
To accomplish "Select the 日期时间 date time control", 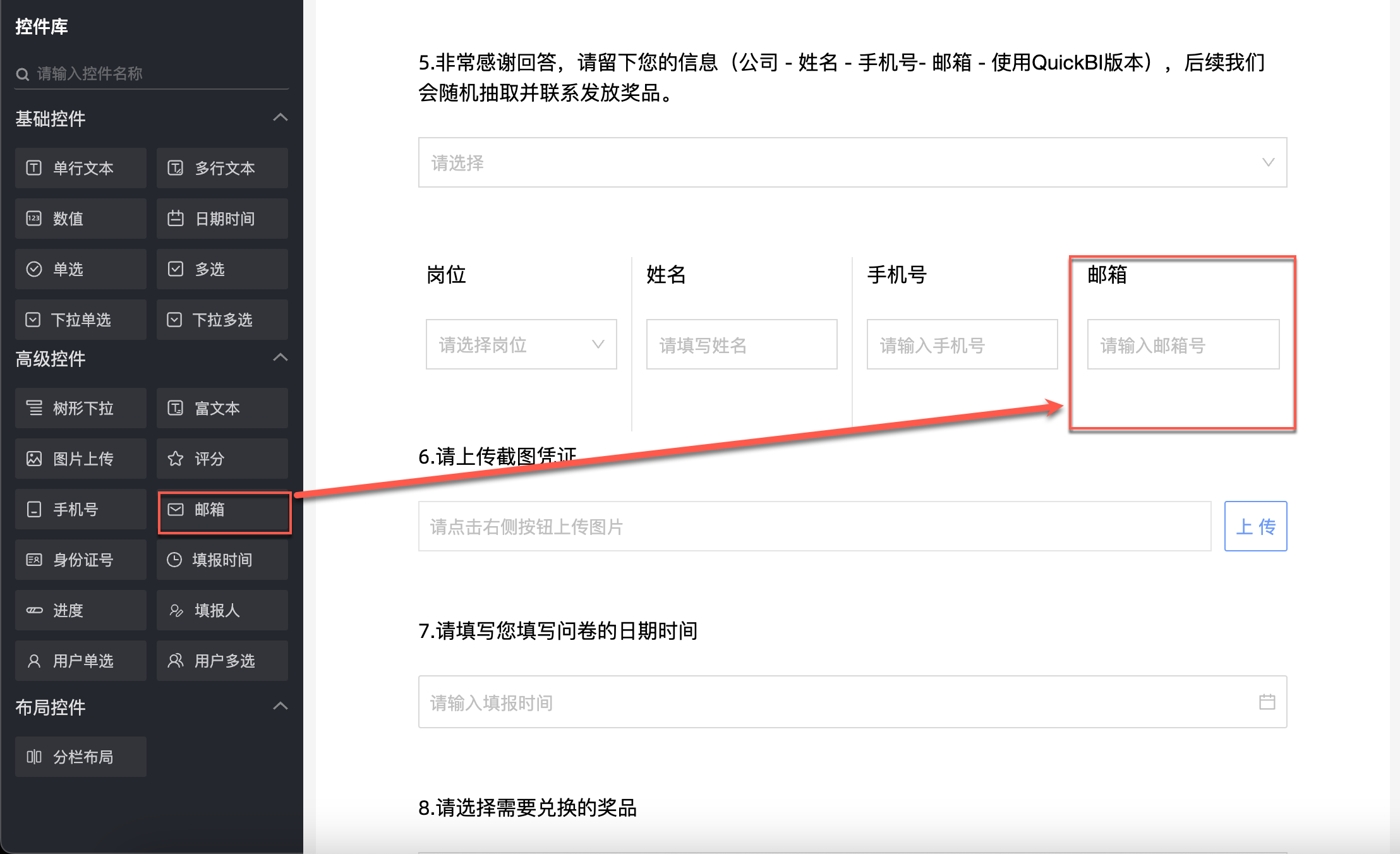I will [222, 219].
